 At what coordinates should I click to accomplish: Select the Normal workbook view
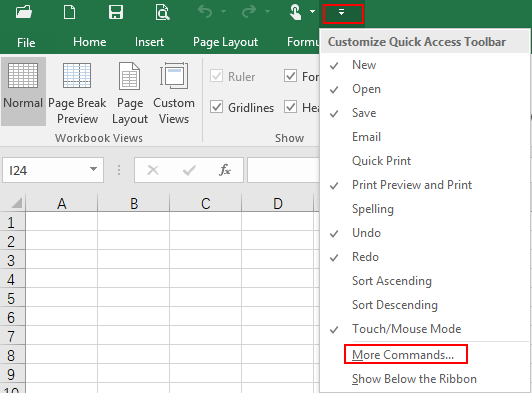tap(23, 91)
